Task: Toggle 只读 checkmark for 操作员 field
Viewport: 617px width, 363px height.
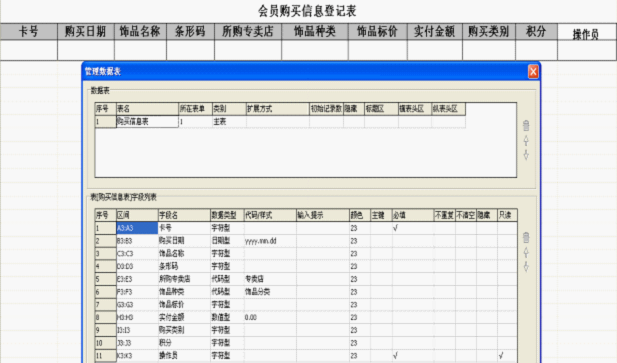Action: pos(501,355)
